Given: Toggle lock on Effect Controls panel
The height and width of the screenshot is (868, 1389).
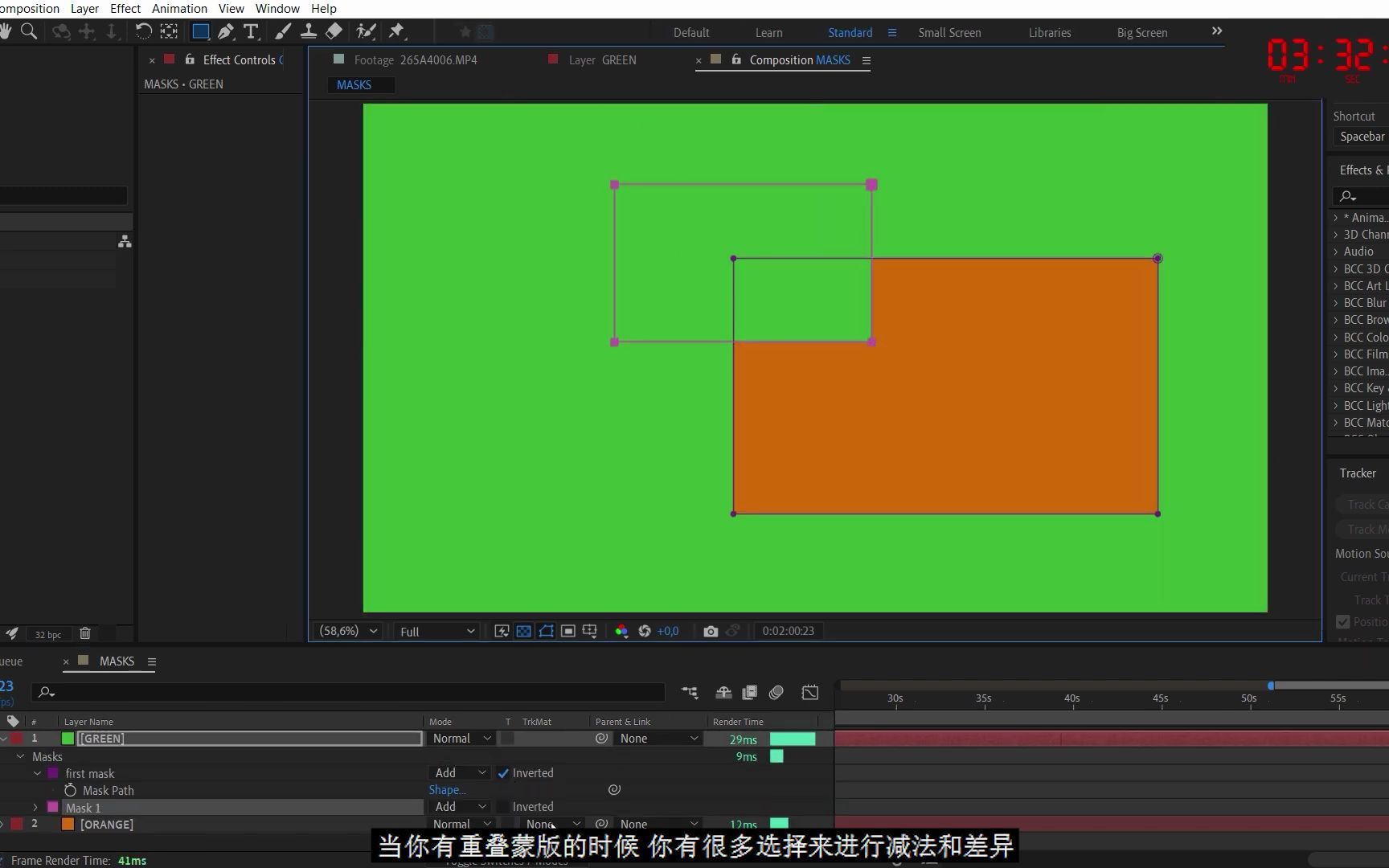Looking at the screenshot, I should tap(190, 59).
